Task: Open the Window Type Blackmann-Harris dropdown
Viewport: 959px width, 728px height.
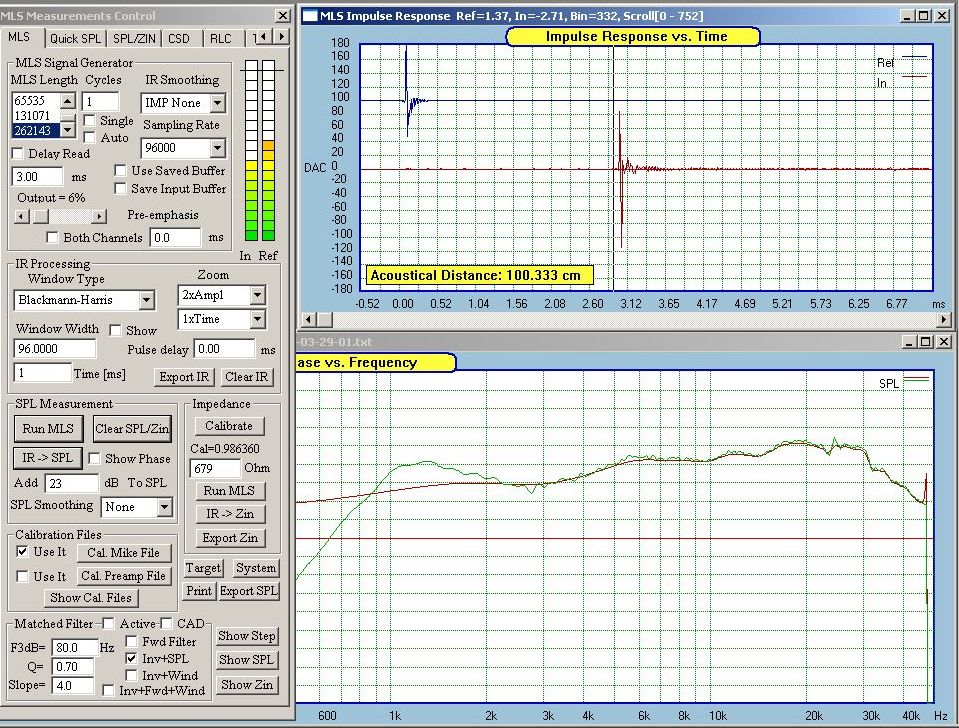Action: tap(147, 300)
